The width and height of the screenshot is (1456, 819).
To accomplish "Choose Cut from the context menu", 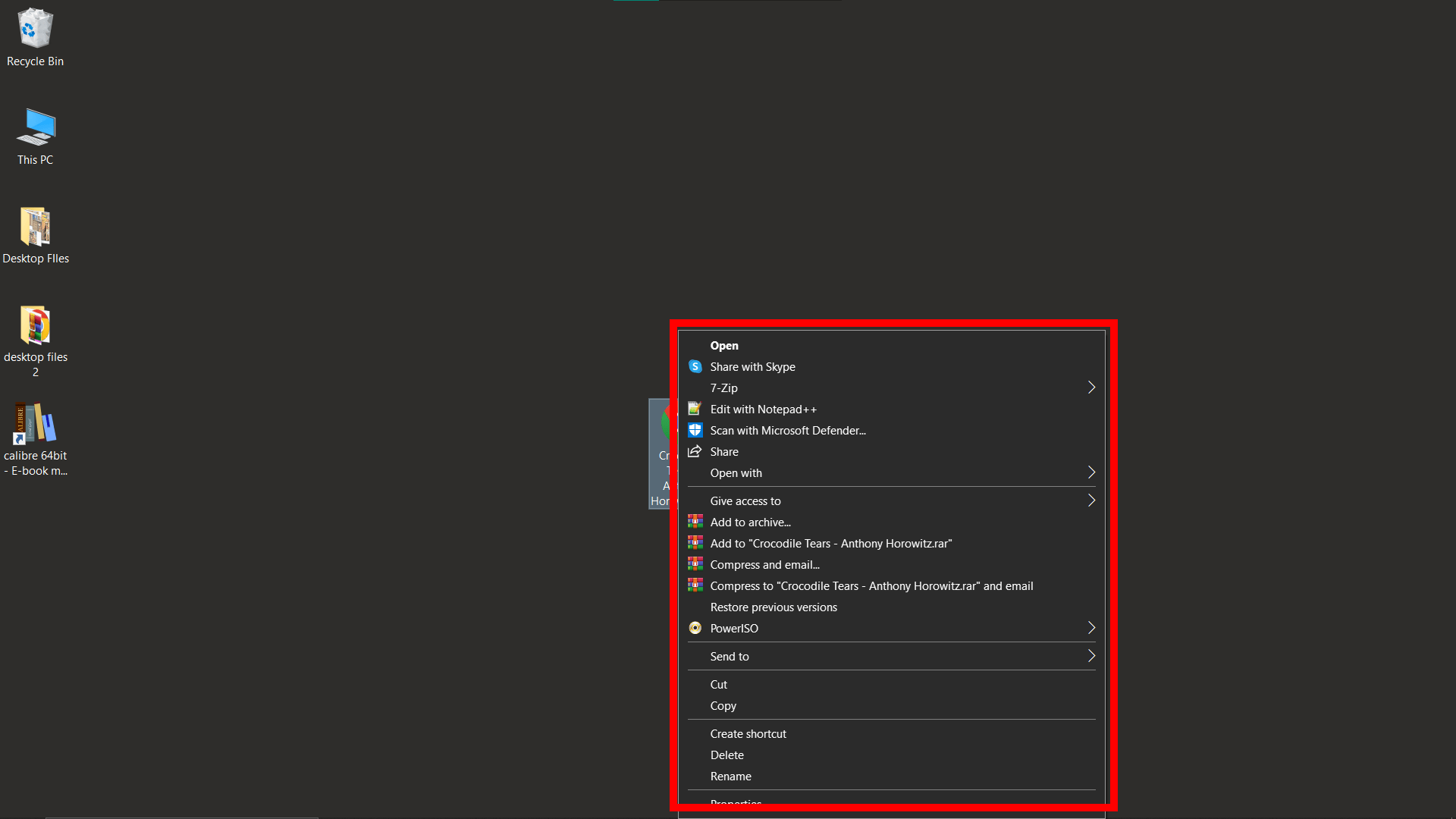I will point(718,684).
